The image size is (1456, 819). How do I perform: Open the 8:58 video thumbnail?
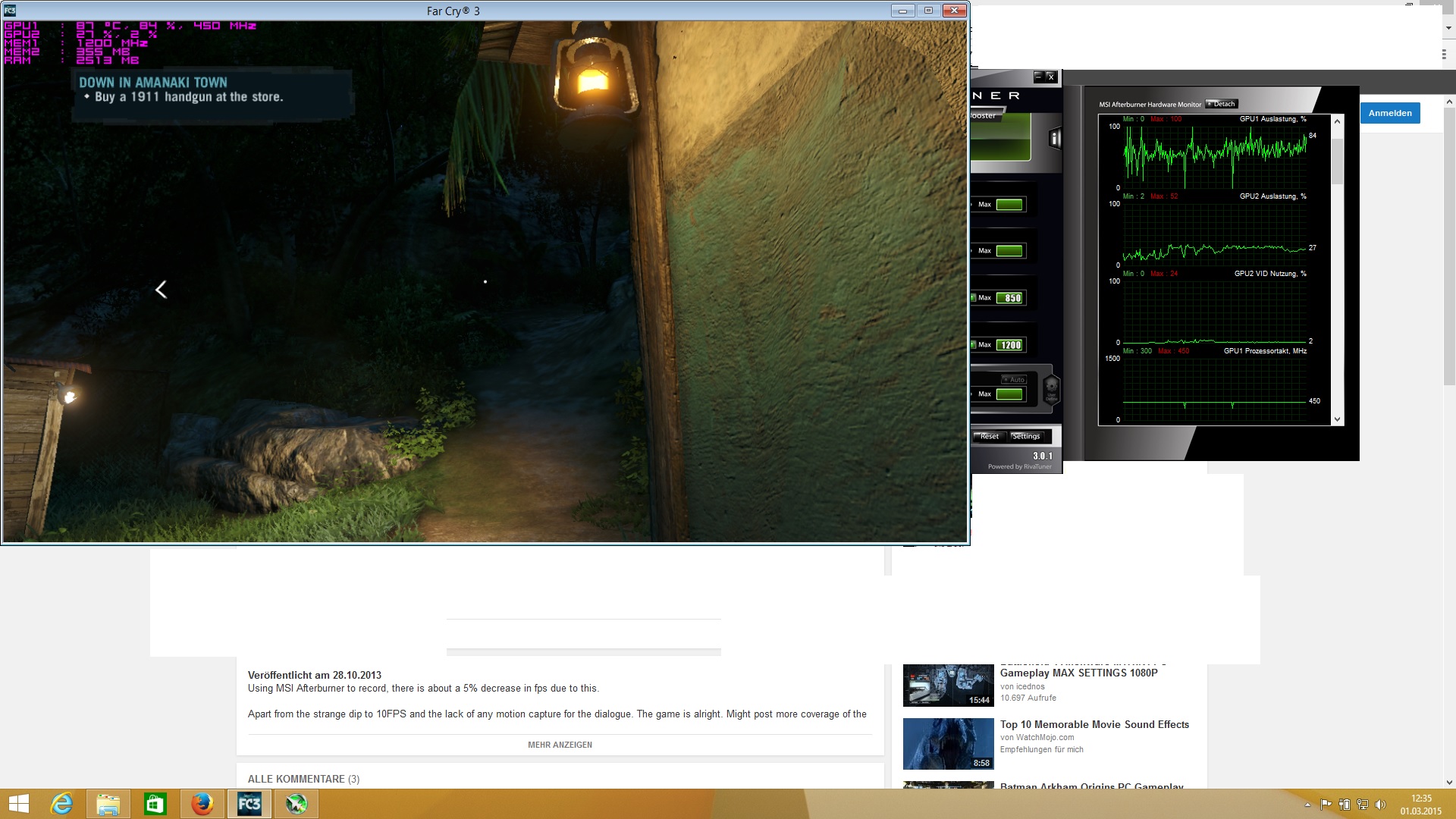point(948,744)
